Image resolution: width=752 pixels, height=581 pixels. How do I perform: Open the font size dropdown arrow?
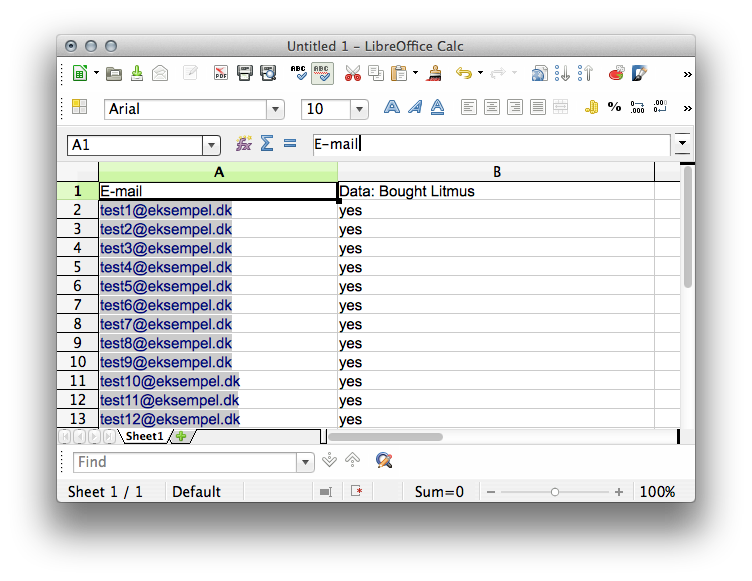359,109
